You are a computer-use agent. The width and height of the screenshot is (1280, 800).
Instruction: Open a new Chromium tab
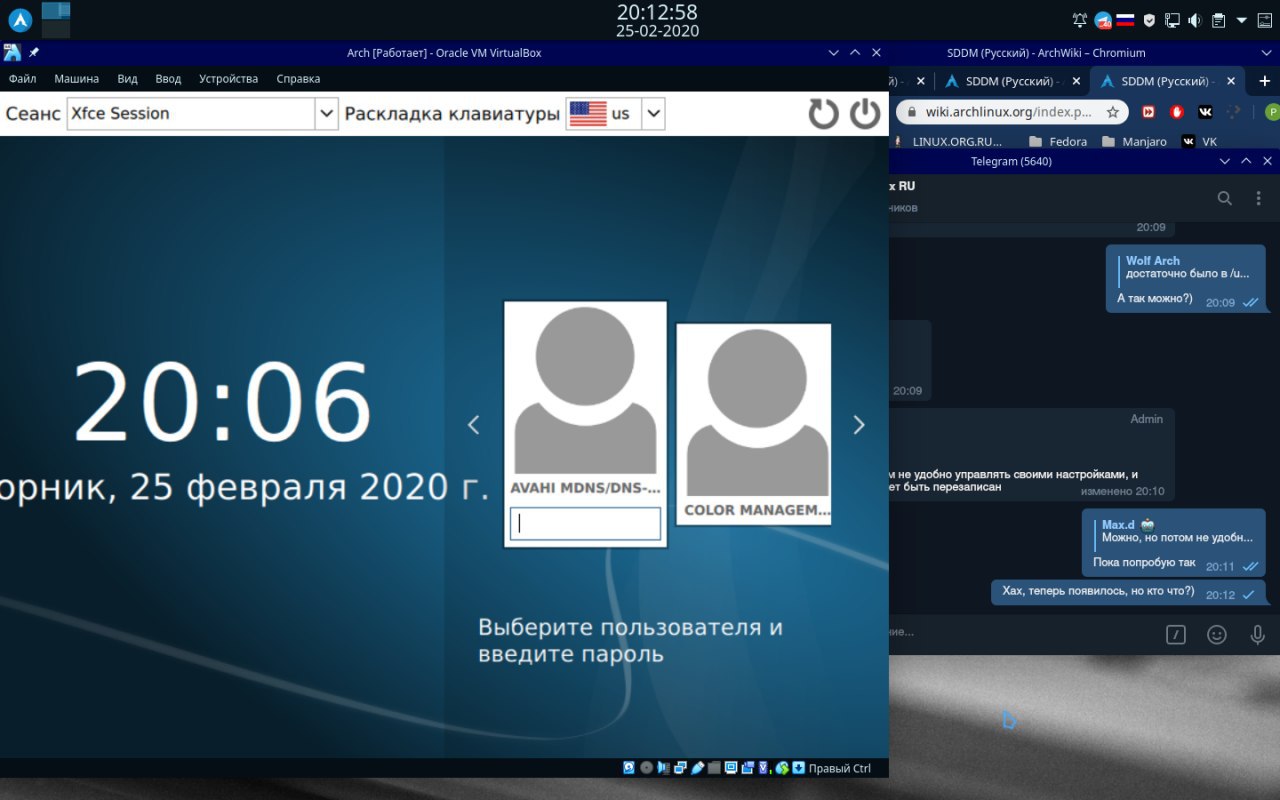pyautogui.click(x=1264, y=81)
